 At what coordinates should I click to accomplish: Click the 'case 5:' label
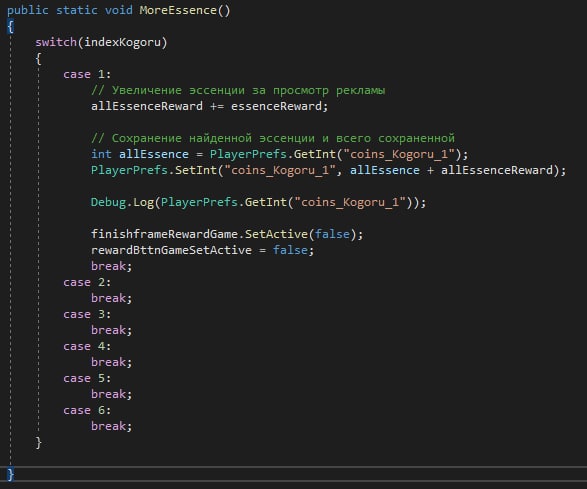[87, 378]
